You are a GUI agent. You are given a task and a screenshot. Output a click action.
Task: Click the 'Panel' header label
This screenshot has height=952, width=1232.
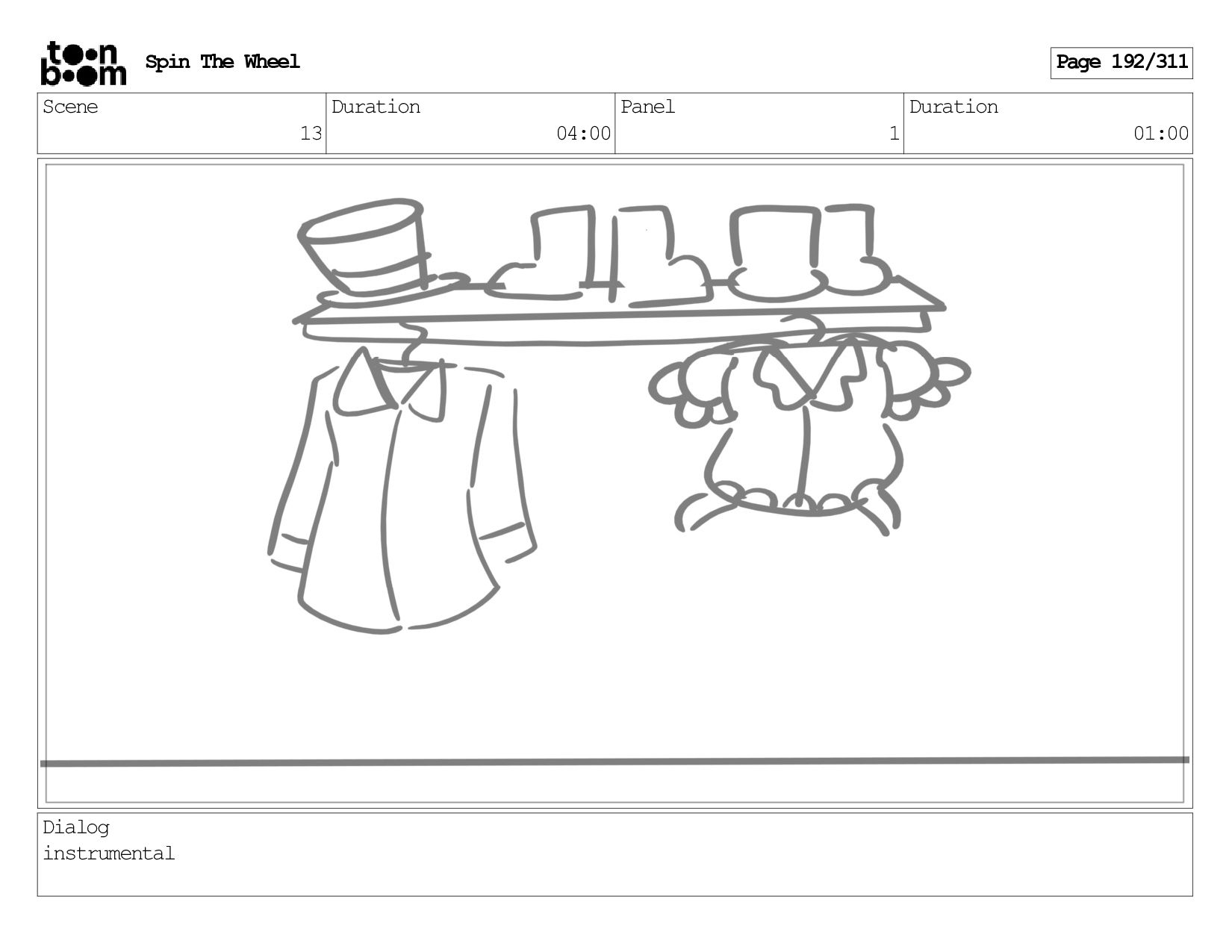pos(647,107)
